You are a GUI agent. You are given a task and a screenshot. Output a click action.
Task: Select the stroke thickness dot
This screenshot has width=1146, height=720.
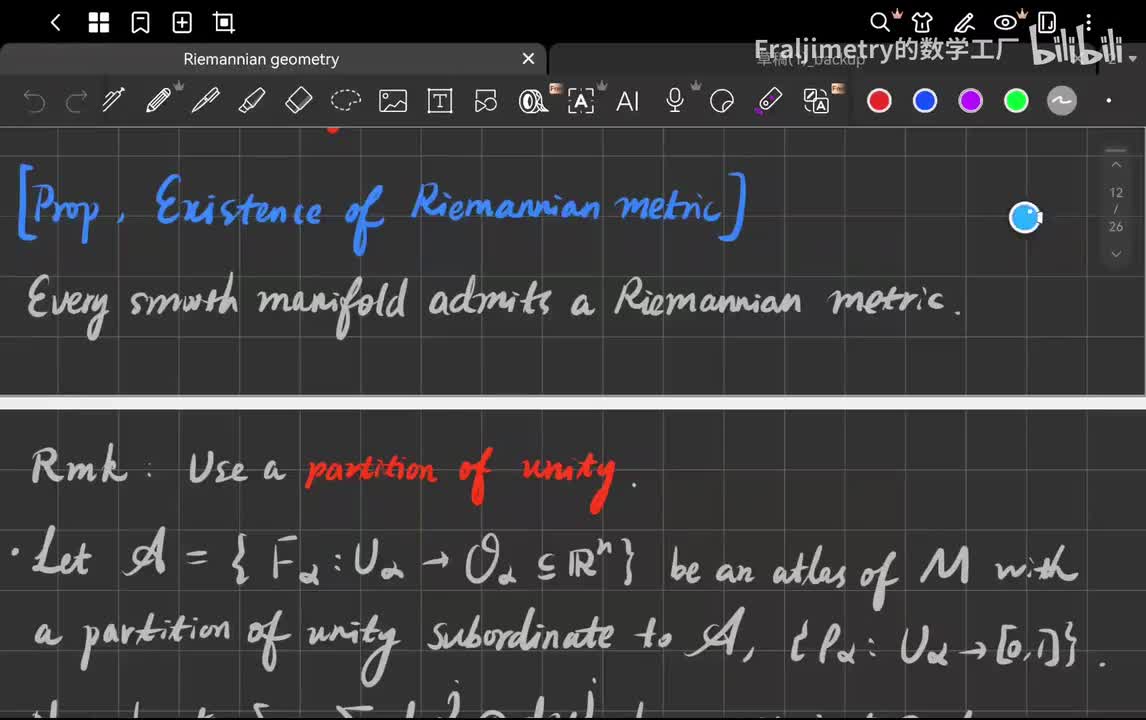pyautogui.click(x=1109, y=101)
